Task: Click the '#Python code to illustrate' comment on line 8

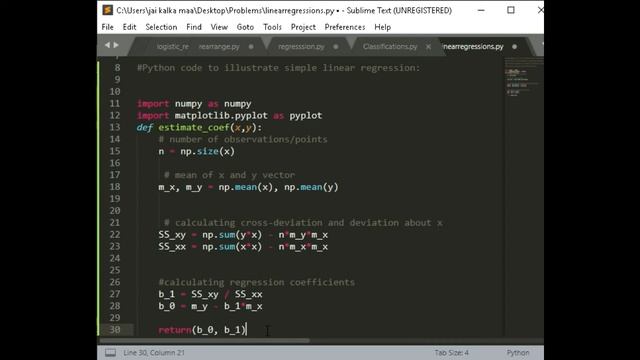Action: (278, 68)
